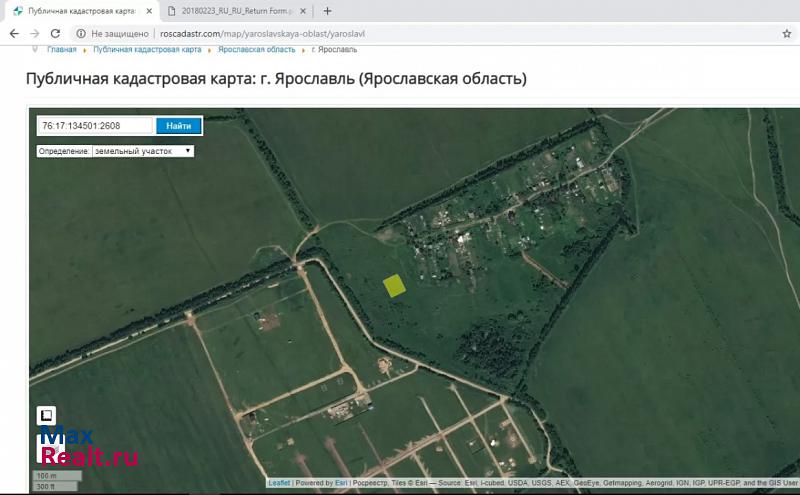Open a new browser tab
The image size is (800, 495).
pyautogui.click(x=327, y=11)
